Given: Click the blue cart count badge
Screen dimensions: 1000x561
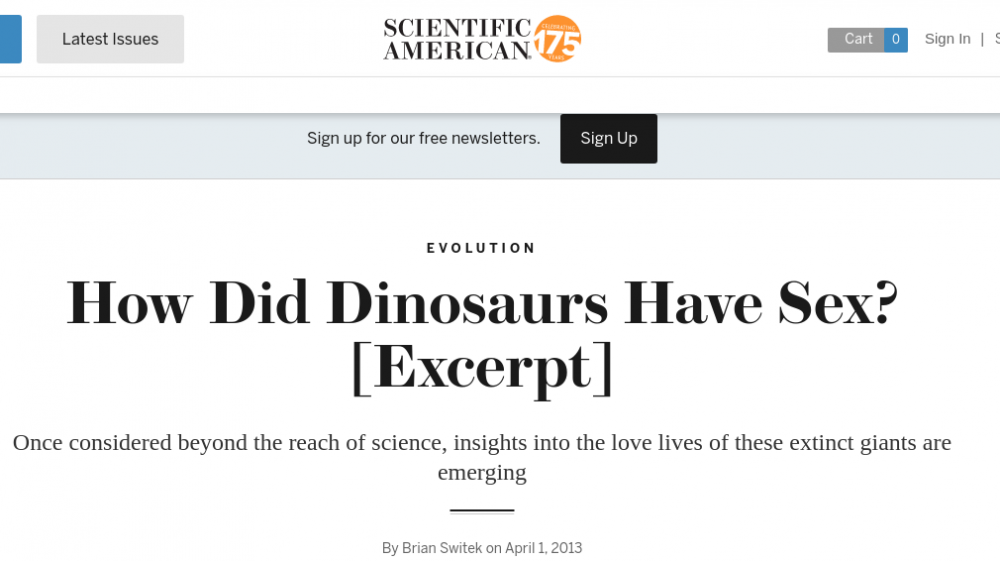Looking at the screenshot, I should pyautogui.click(x=896, y=40).
